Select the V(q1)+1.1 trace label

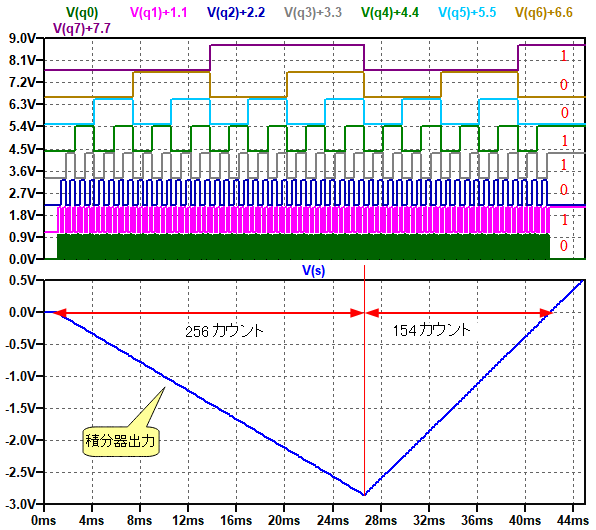[159, 13]
